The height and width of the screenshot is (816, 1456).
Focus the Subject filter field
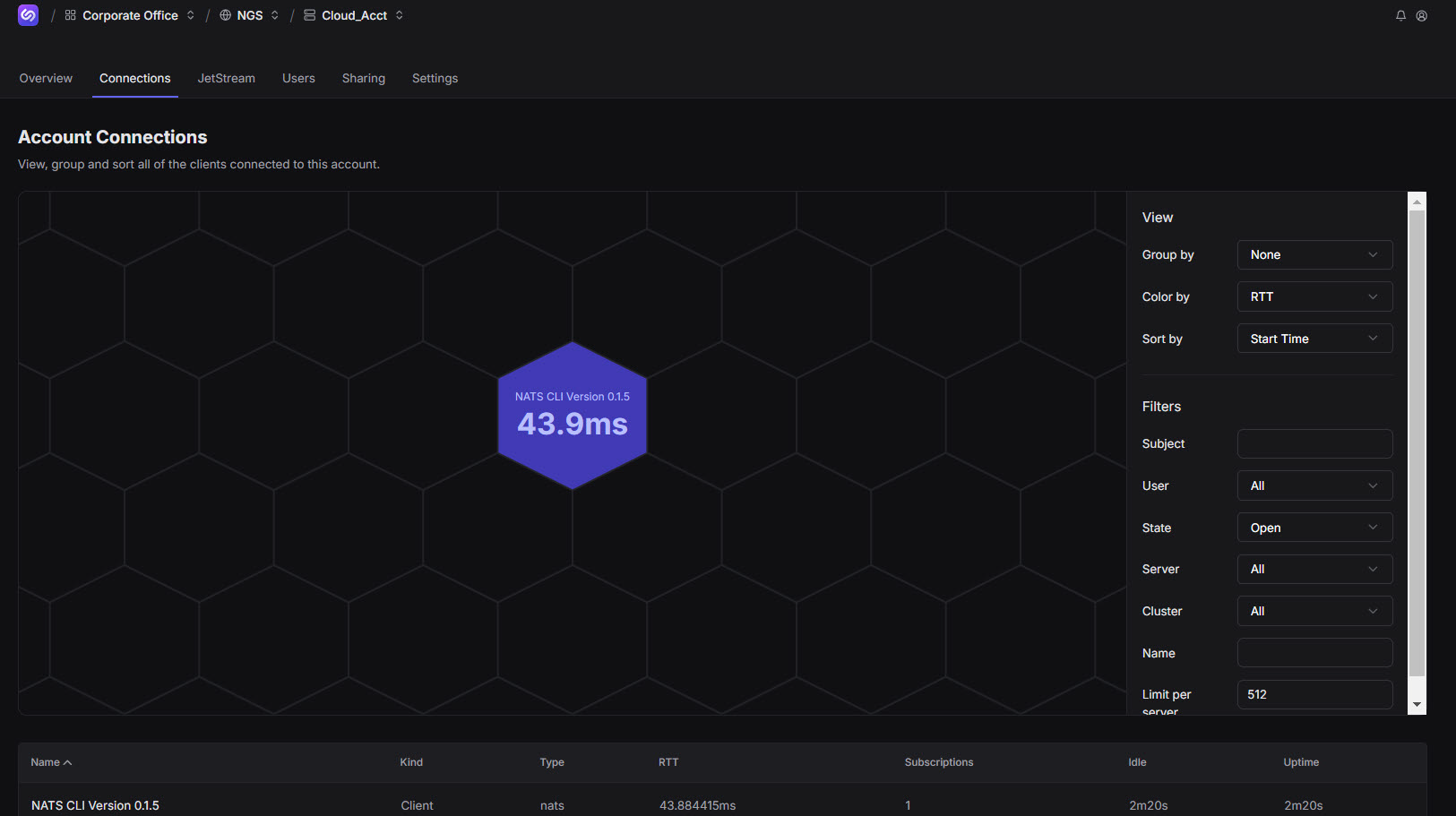[1314, 443]
